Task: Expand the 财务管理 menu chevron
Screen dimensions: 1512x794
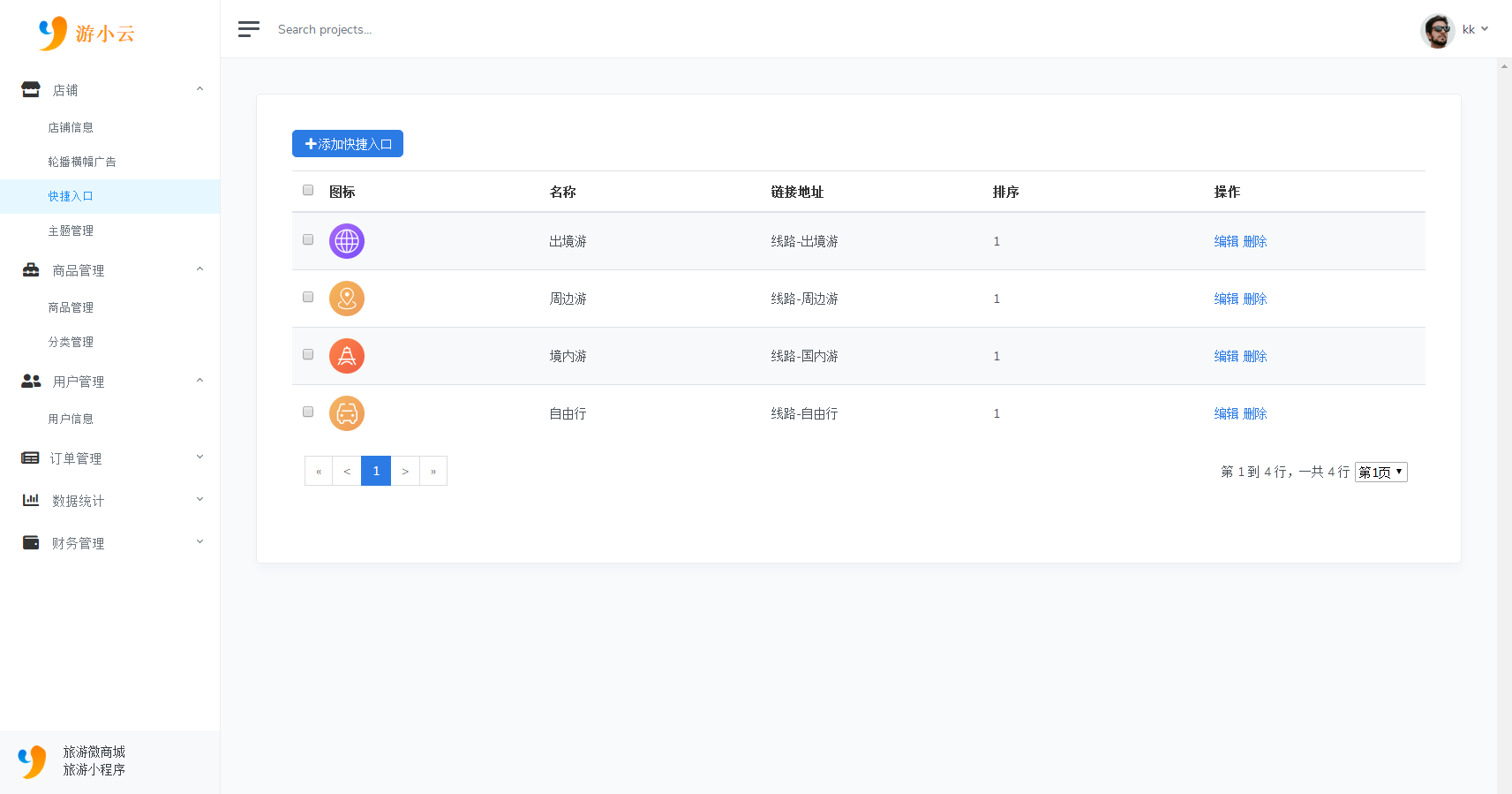Action: pyautogui.click(x=199, y=541)
